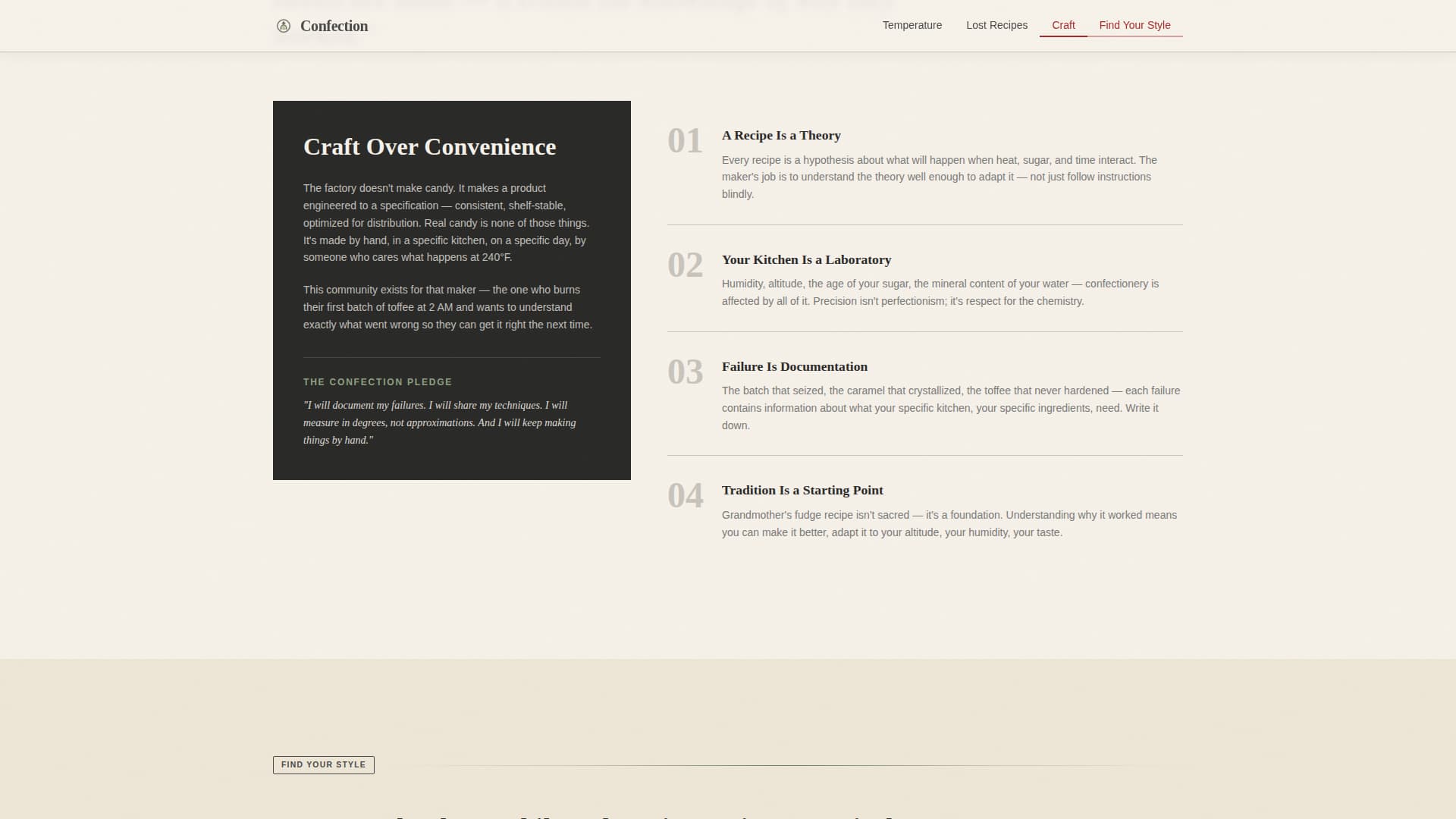The height and width of the screenshot is (819, 1456).
Task: Click the Tradition Is a Starting Point heading
Action: (802, 491)
